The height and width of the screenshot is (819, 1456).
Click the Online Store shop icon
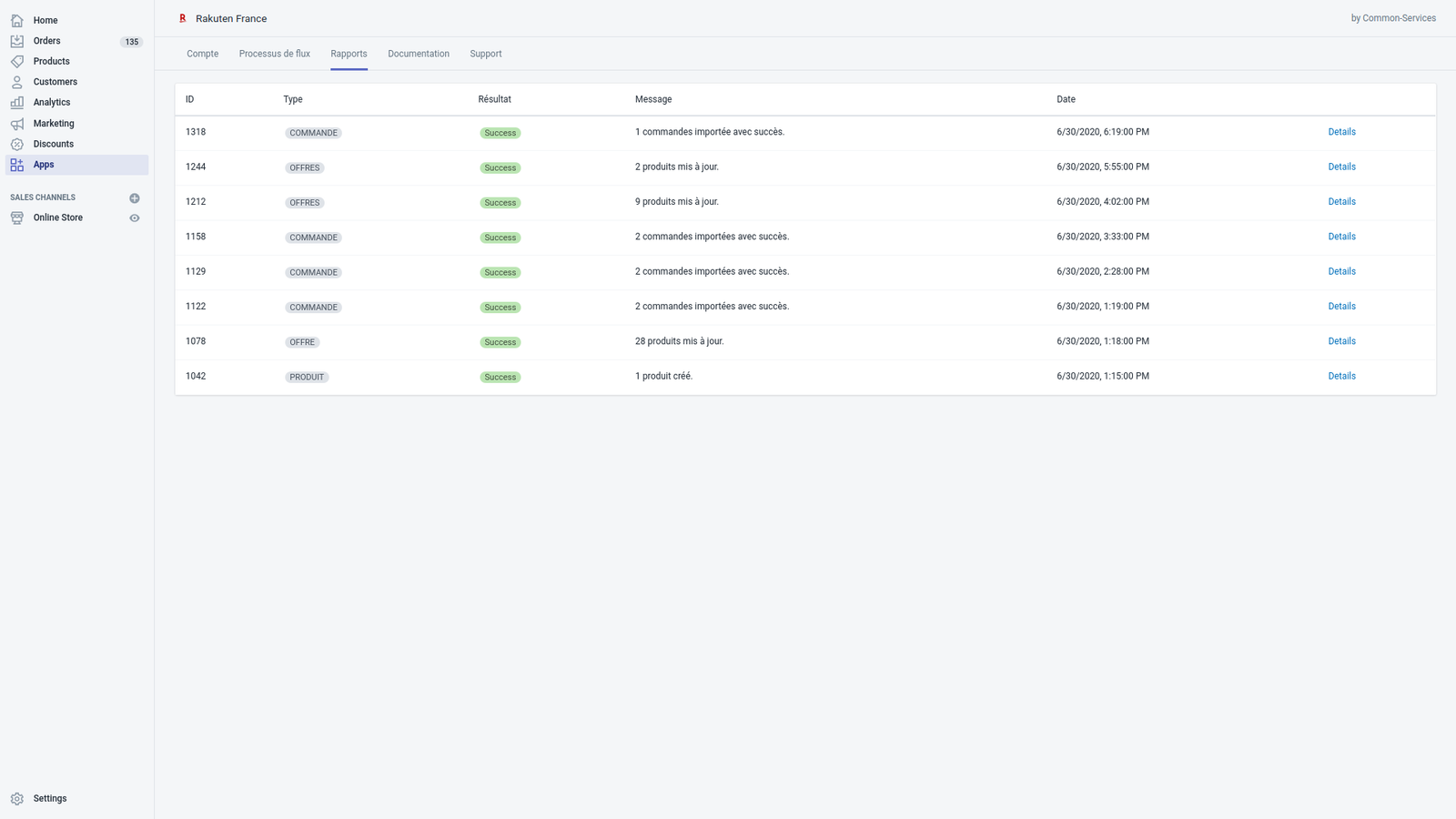coord(17,217)
